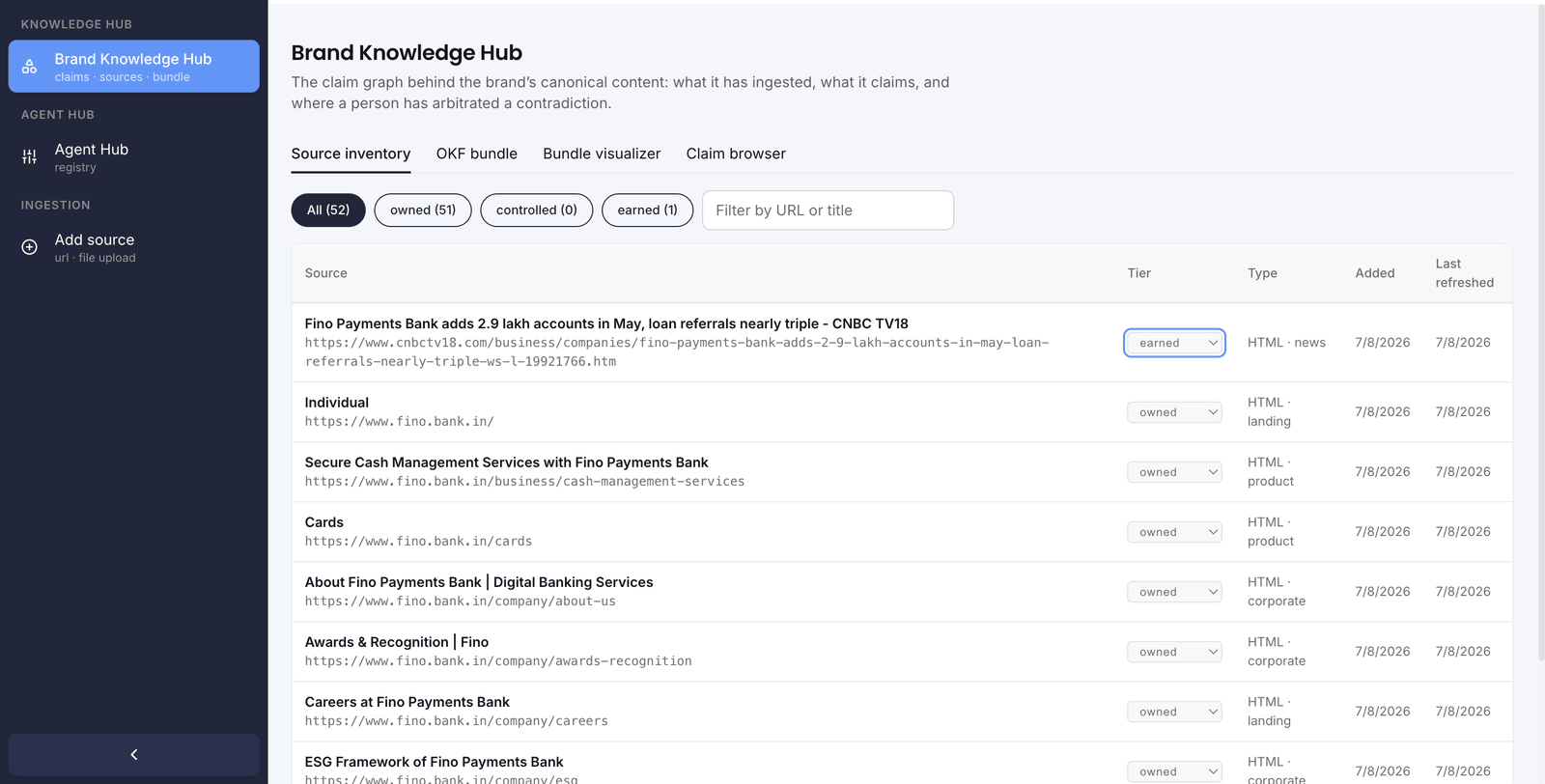Click the Agent Hub sliders icon
Viewport: 1545px width, 784px height.
(x=30, y=156)
